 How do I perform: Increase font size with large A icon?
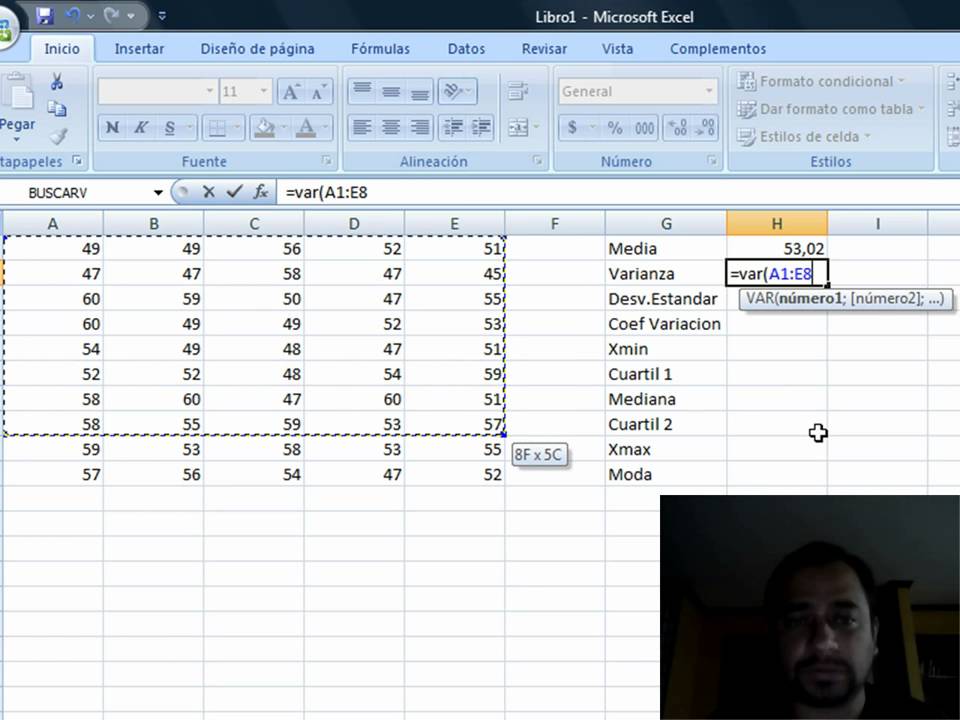290,92
